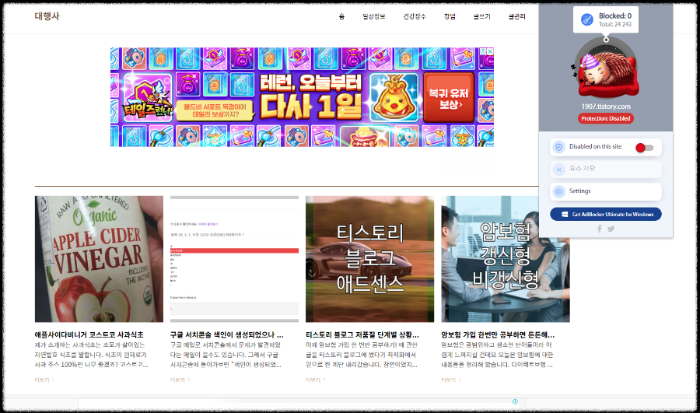Open the 대행사 blog title link
700x413 pixels.
pyautogui.click(x=47, y=16)
